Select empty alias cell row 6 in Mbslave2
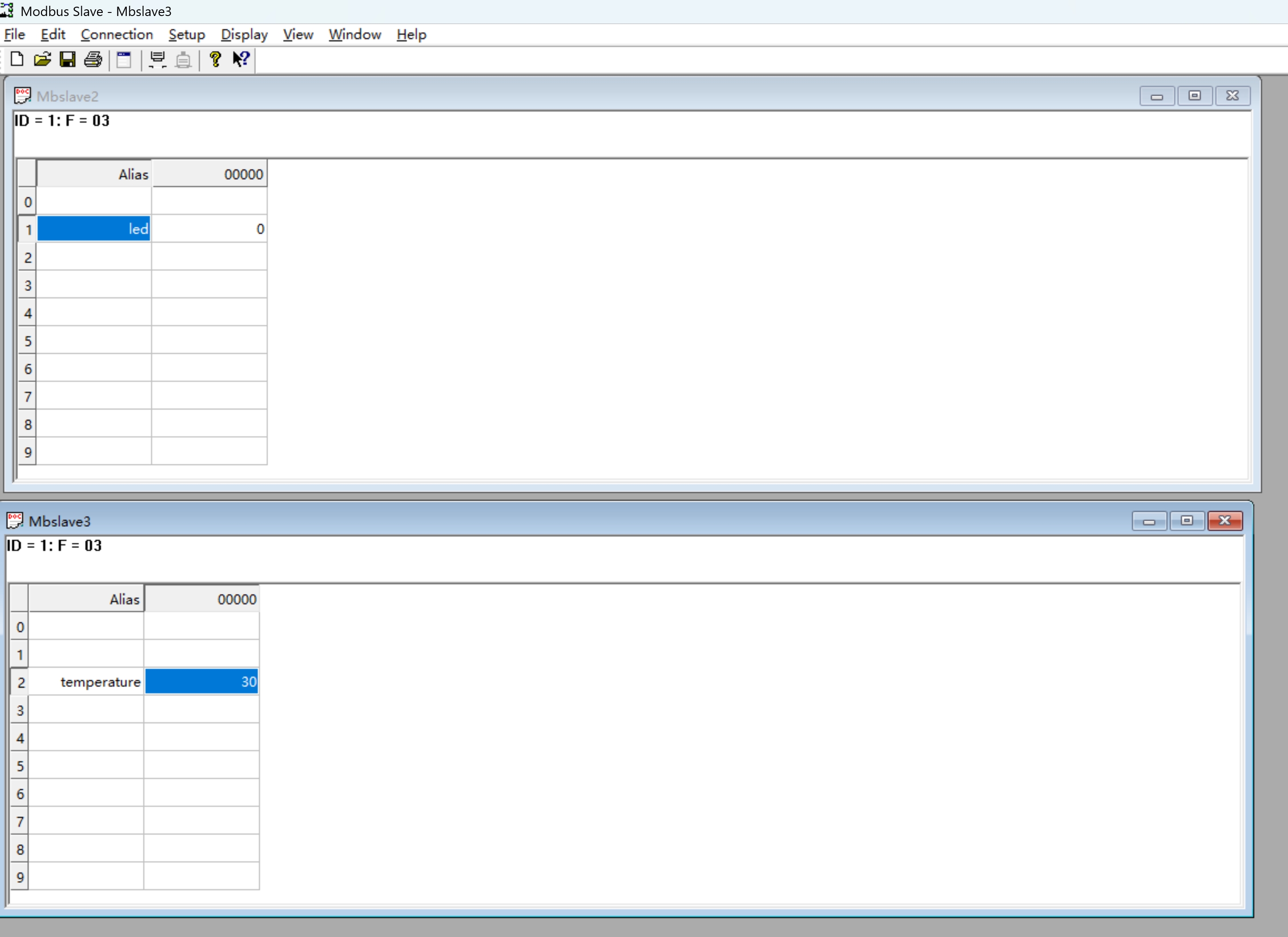Viewport: 1288px width, 937px height. (94, 368)
